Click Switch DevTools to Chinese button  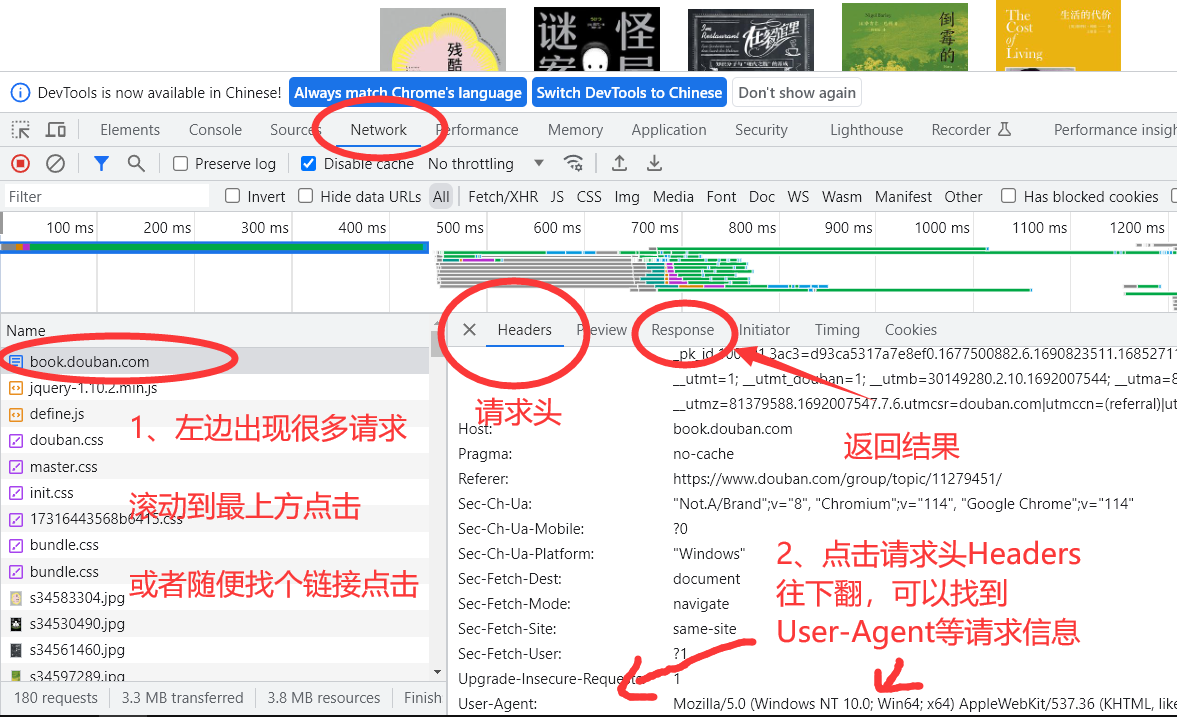coord(629,93)
